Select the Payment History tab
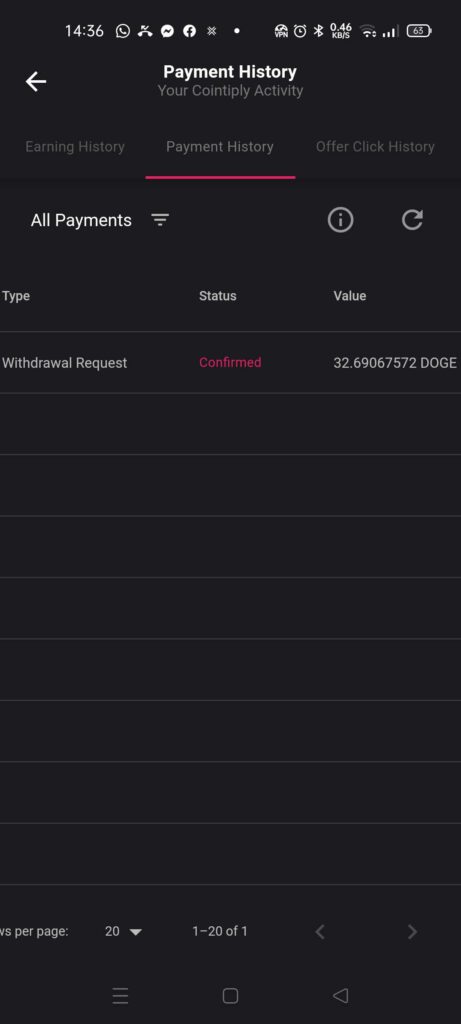Image resolution: width=461 pixels, height=1024 pixels. (220, 146)
